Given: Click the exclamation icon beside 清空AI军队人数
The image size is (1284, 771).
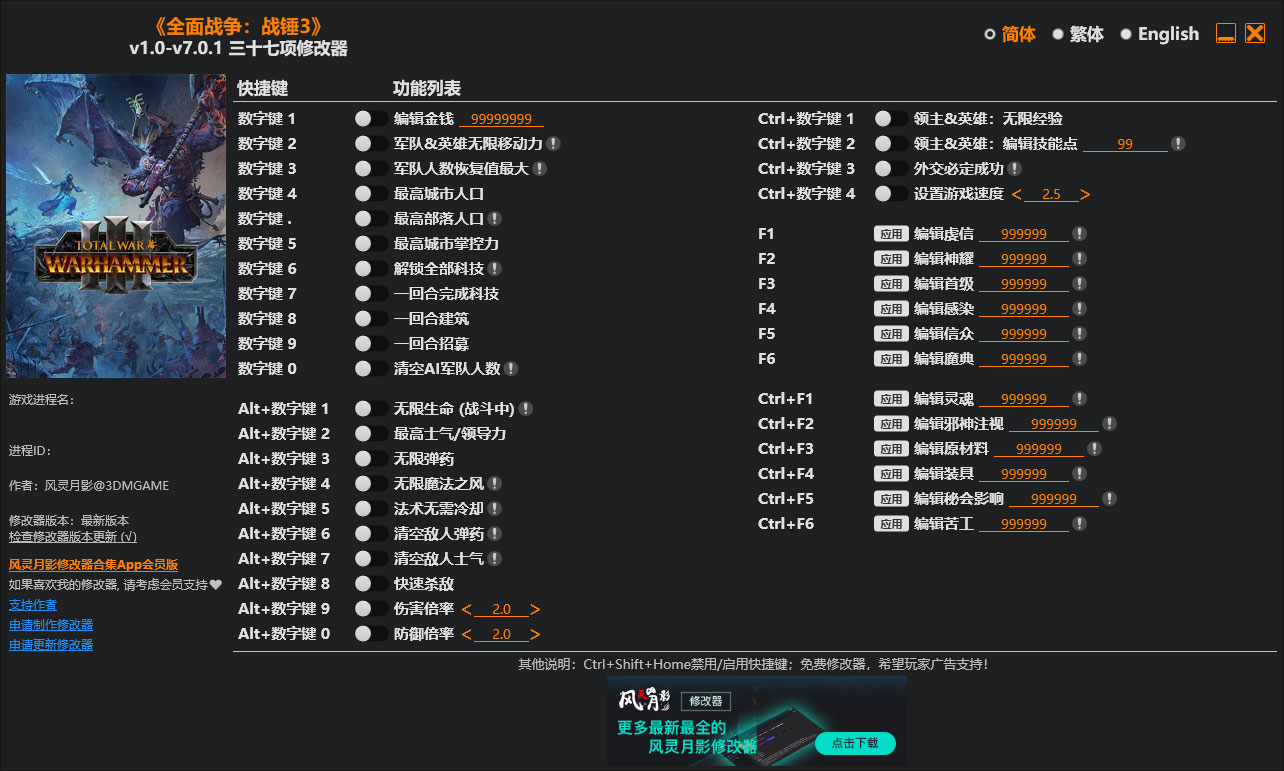Looking at the screenshot, I should (512, 368).
